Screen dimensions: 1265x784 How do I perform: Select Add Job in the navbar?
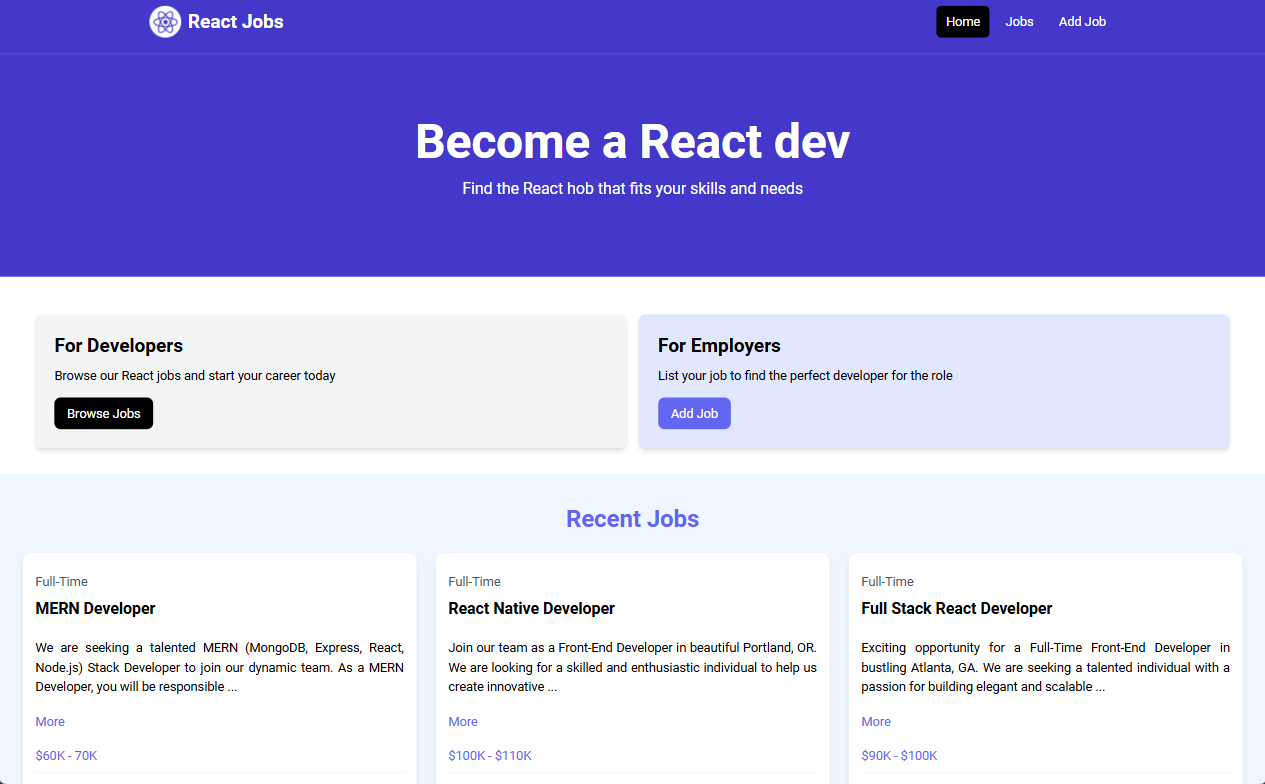pyautogui.click(x=1082, y=22)
